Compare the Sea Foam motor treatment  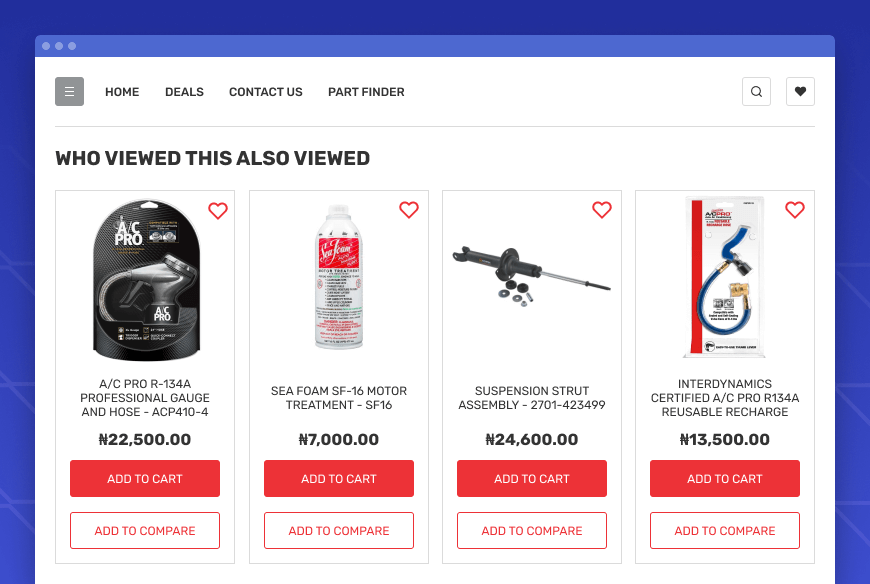point(339,531)
